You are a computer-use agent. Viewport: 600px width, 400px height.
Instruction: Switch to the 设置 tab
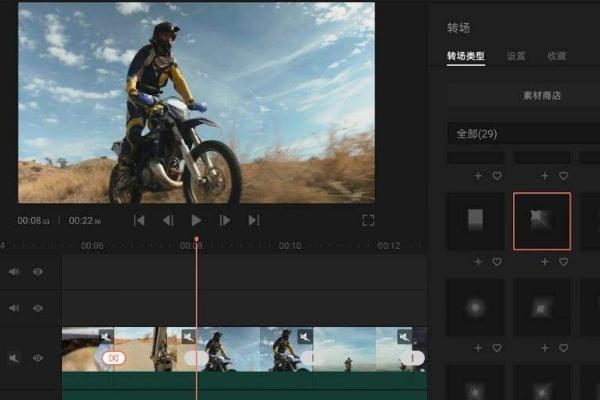coord(516,56)
